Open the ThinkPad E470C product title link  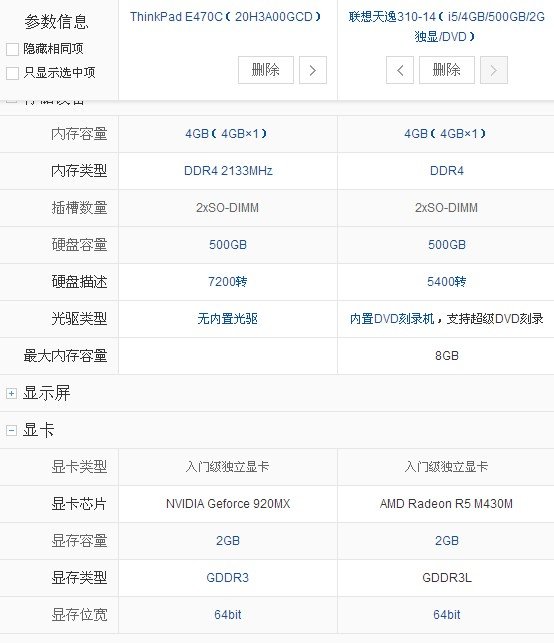tap(226, 17)
